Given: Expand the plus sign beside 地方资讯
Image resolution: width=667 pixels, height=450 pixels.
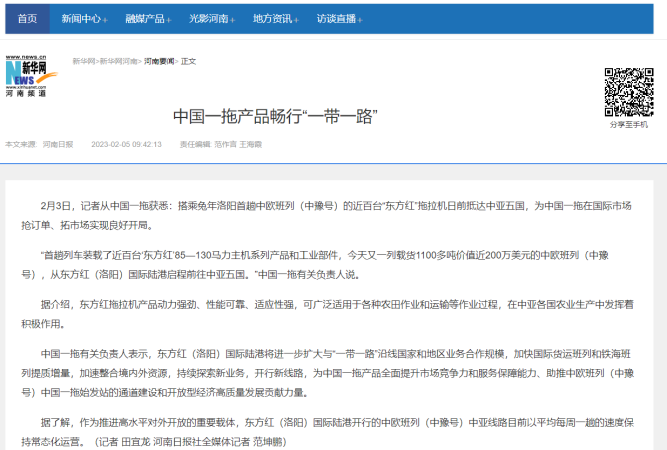Looking at the screenshot, I should click(296, 20).
